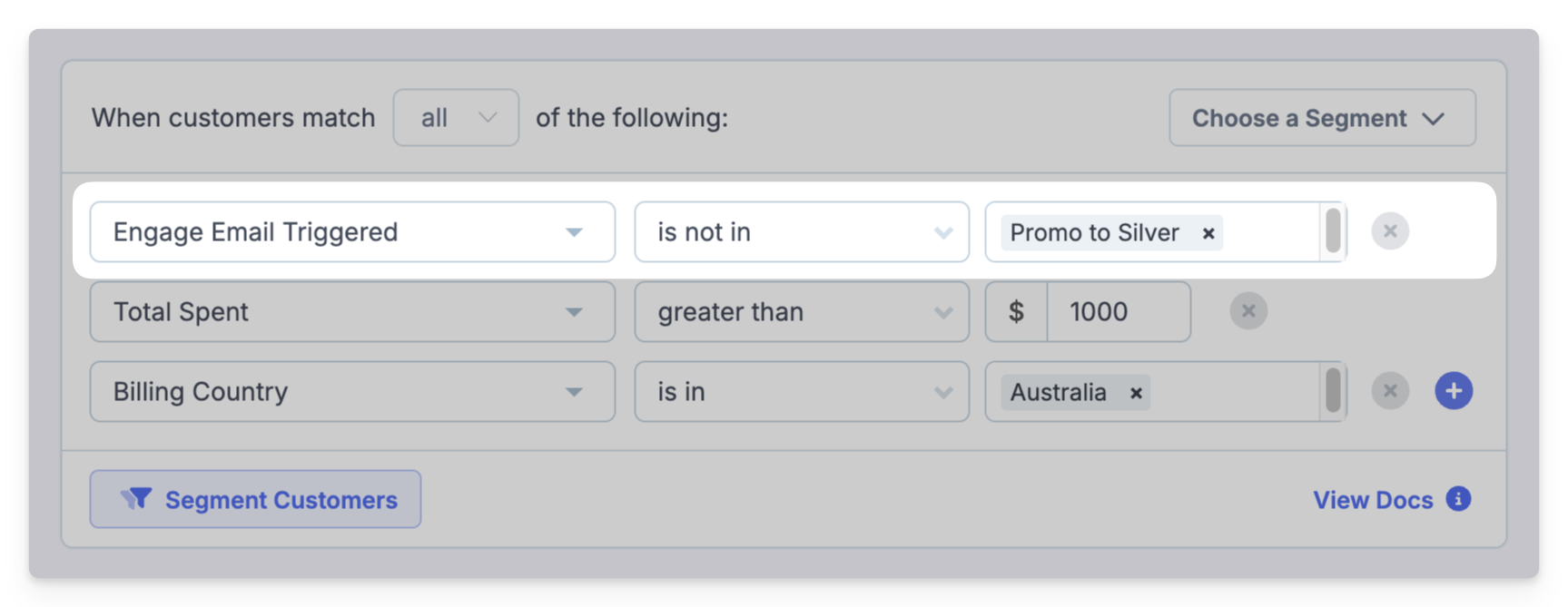Open the Choose a Segment menu
Viewport: 1568px width, 607px height.
tap(1322, 118)
